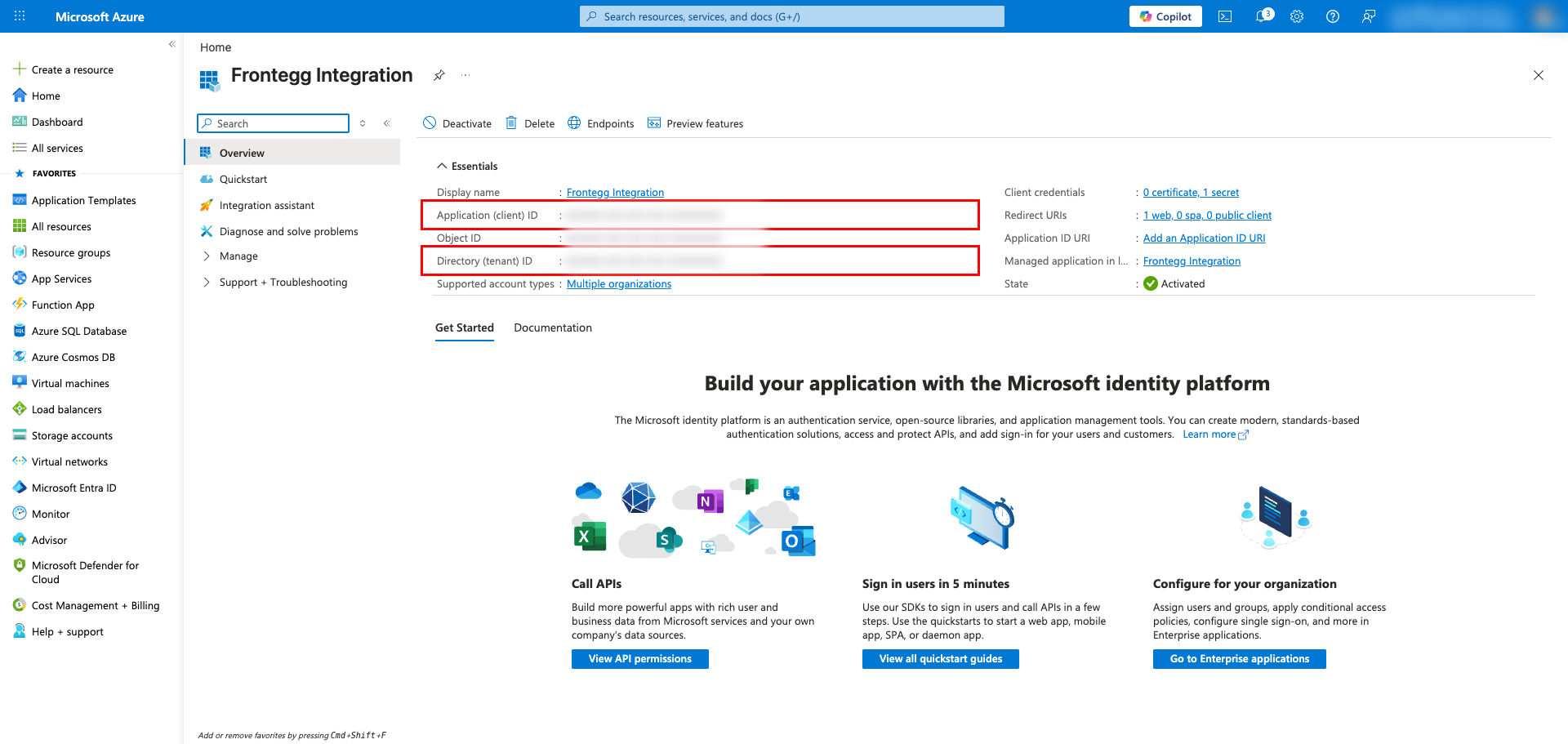This screenshot has width=1568, height=744.
Task: Open Help + support
Action: [67, 631]
